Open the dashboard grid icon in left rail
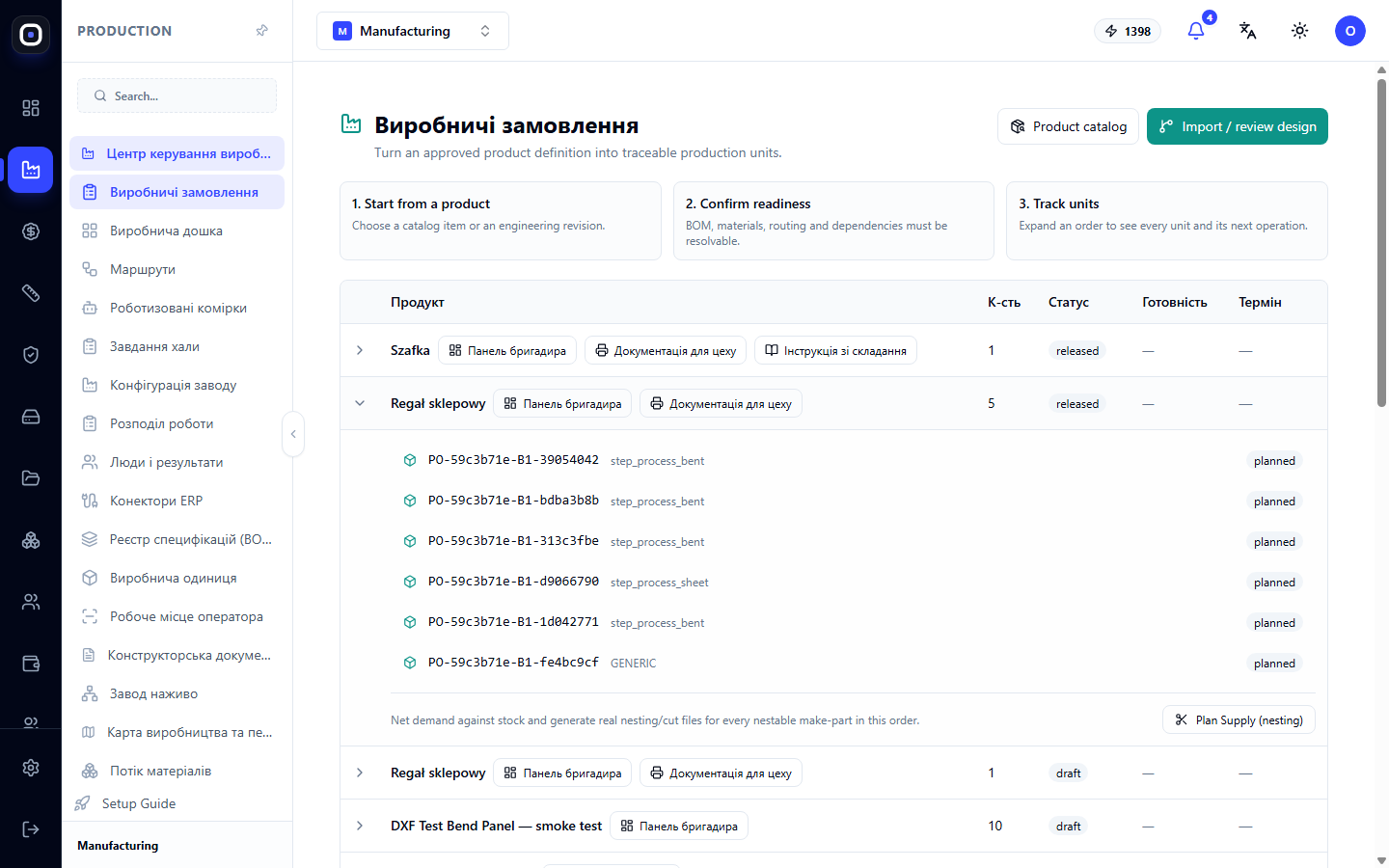This screenshot has width=1389, height=868. click(x=31, y=108)
